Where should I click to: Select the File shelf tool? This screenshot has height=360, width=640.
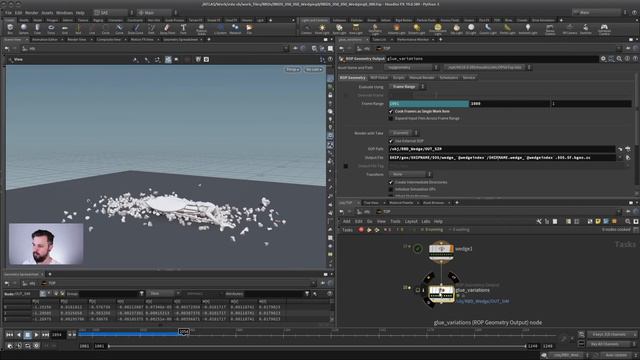249,29
